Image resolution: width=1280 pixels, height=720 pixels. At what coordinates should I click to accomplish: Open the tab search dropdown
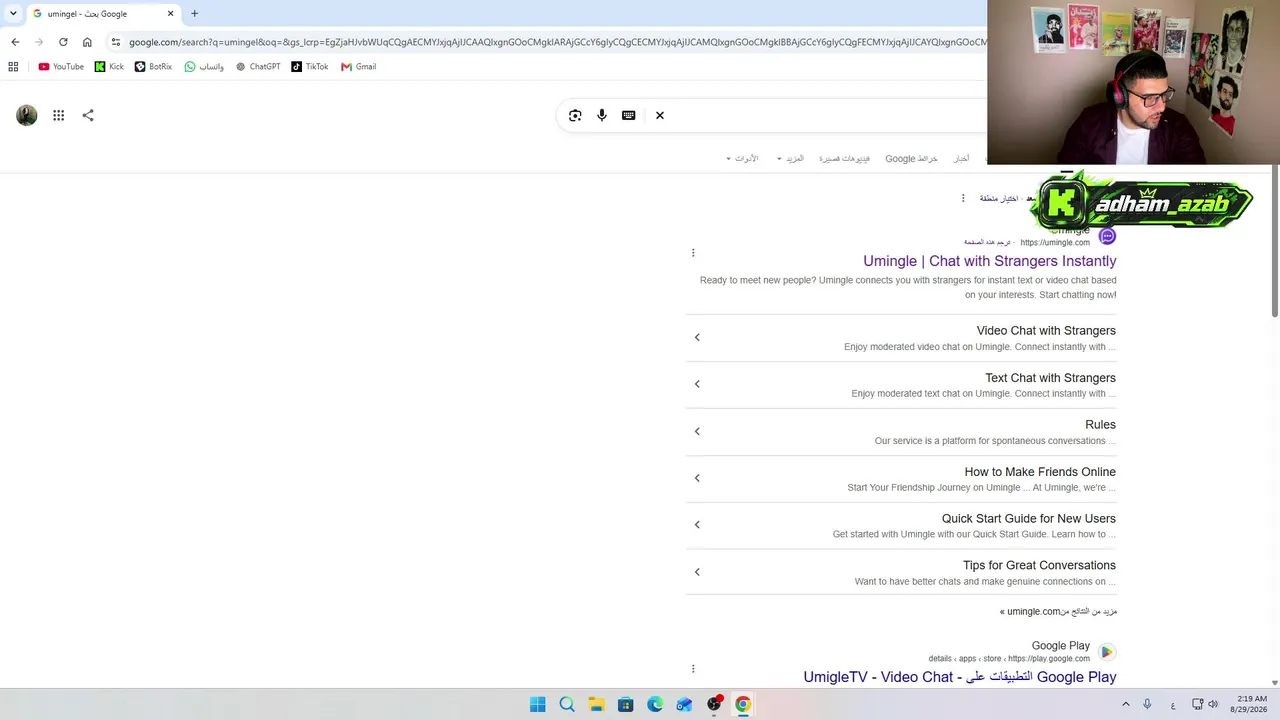[x=13, y=14]
